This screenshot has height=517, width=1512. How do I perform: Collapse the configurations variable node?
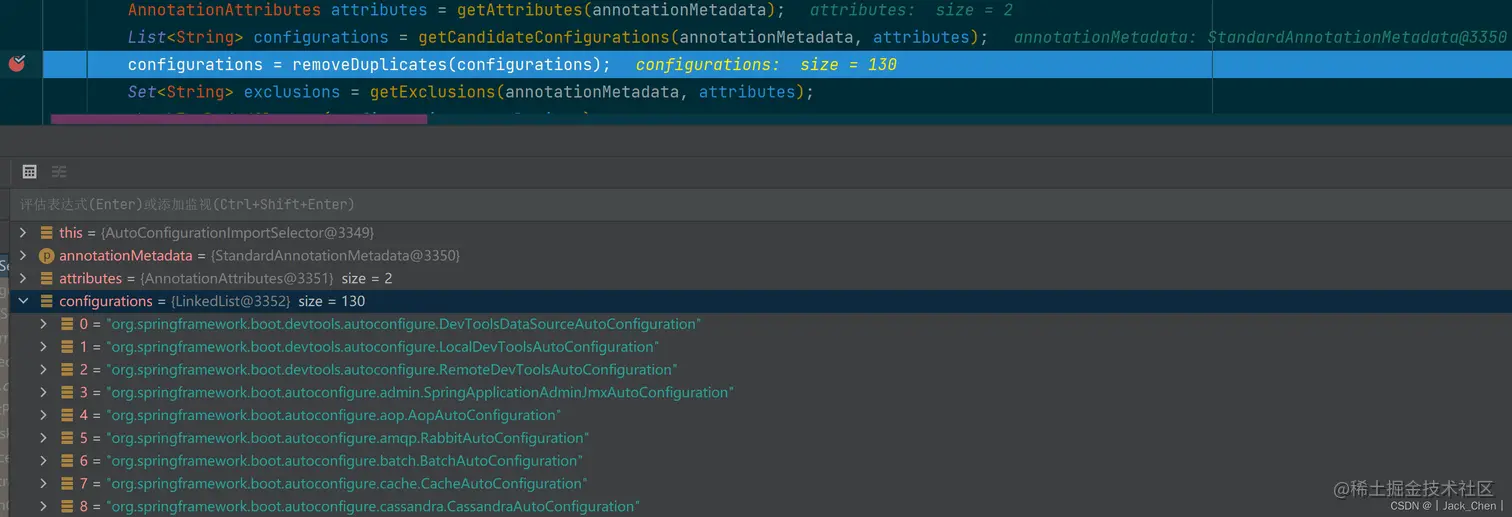pos(23,301)
